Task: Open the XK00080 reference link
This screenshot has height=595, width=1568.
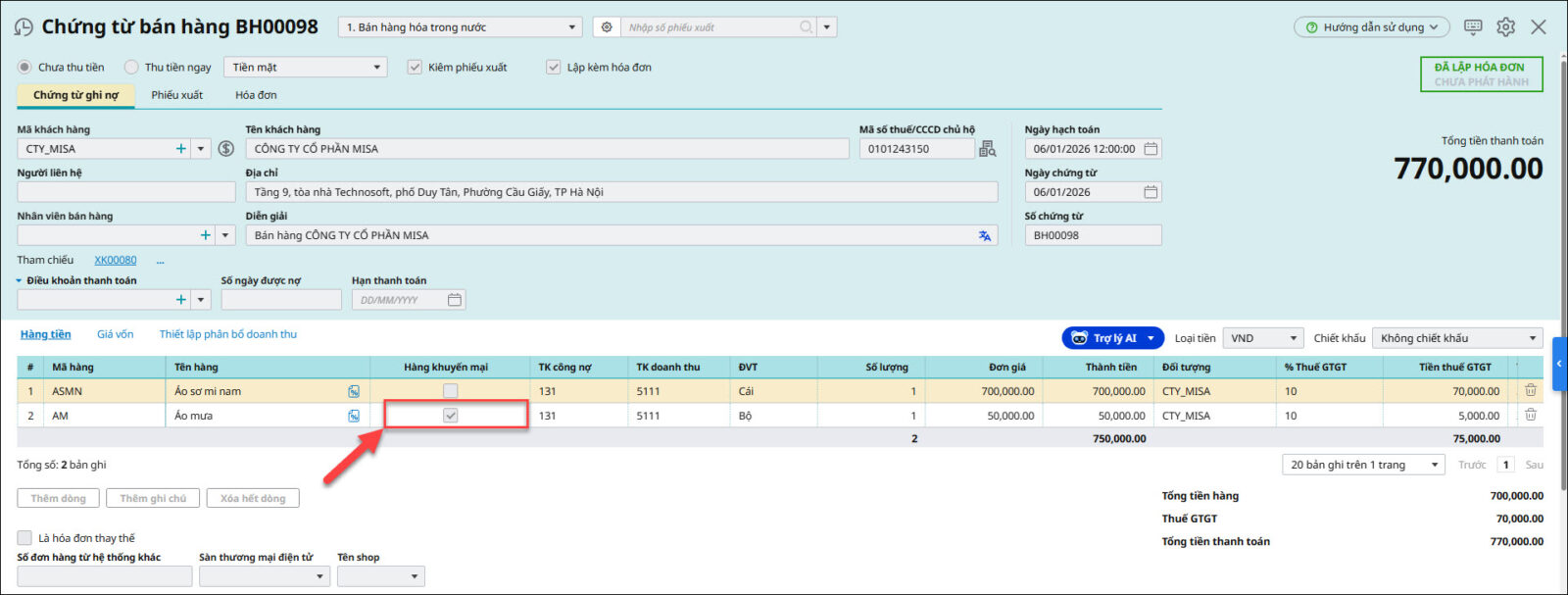Action: [x=115, y=260]
